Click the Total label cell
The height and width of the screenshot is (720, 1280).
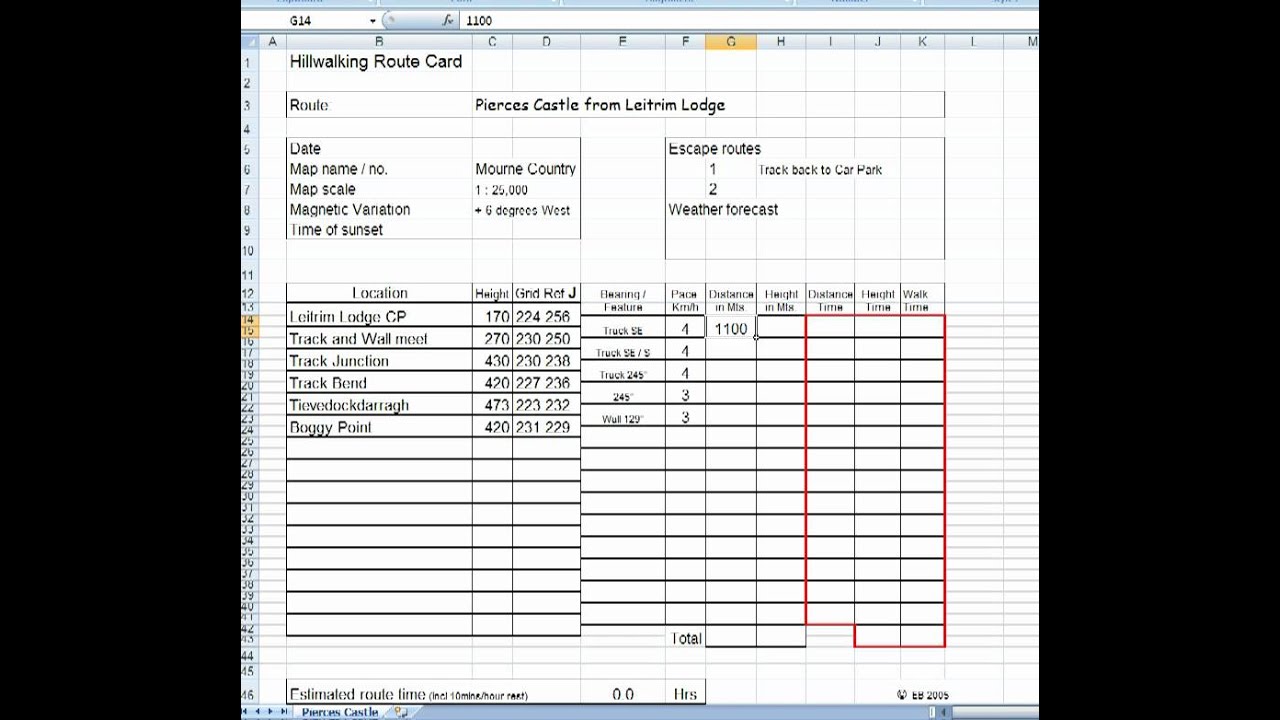pyautogui.click(x=686, y=638)
